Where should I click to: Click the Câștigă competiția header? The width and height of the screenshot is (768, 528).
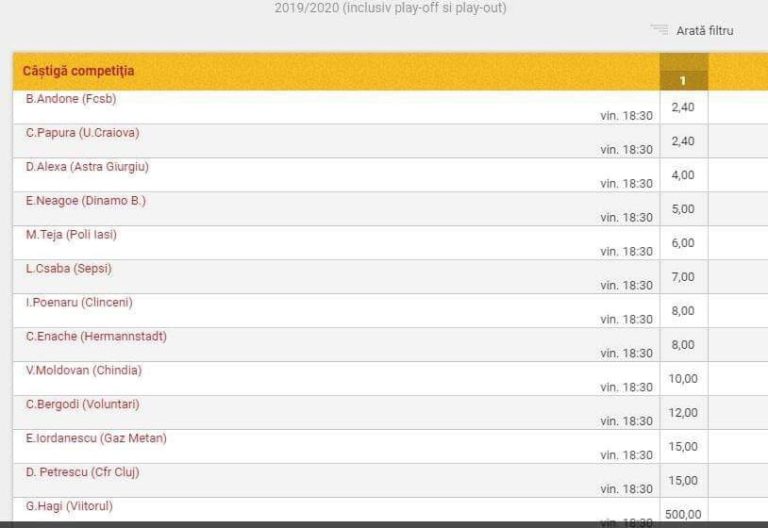79,71
